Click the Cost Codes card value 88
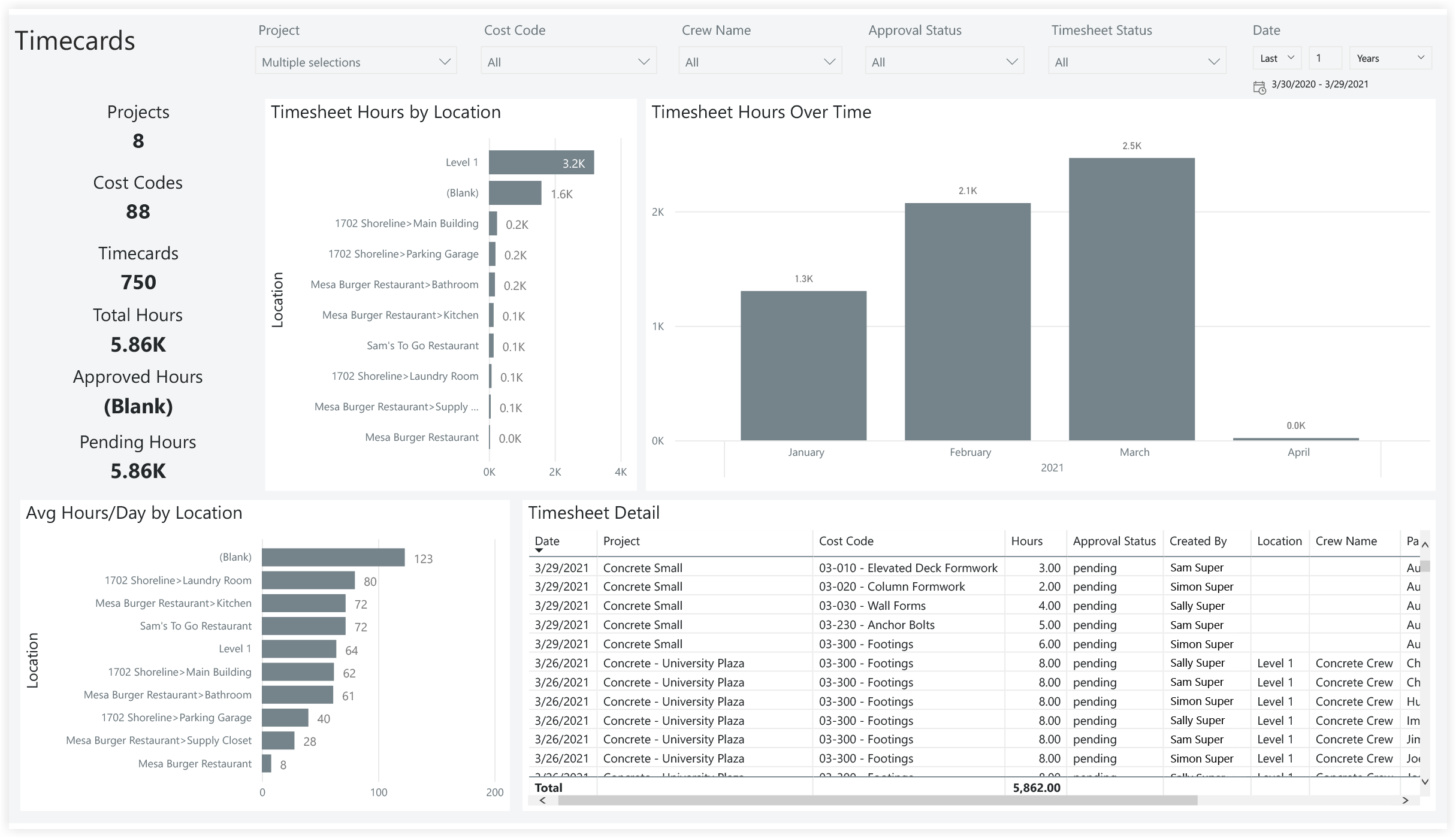 coord(138,211)
